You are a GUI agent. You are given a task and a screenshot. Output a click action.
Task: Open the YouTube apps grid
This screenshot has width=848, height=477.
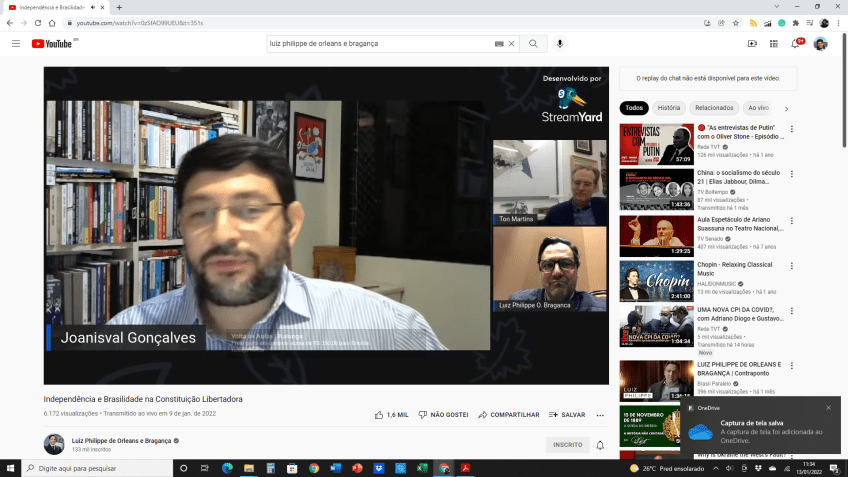click(x=774, y=44)
